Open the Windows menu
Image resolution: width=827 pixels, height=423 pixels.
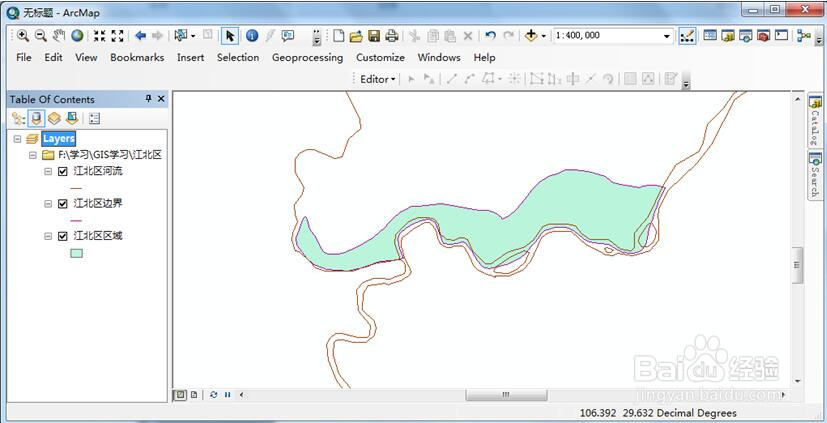click(x=439, y=57)
